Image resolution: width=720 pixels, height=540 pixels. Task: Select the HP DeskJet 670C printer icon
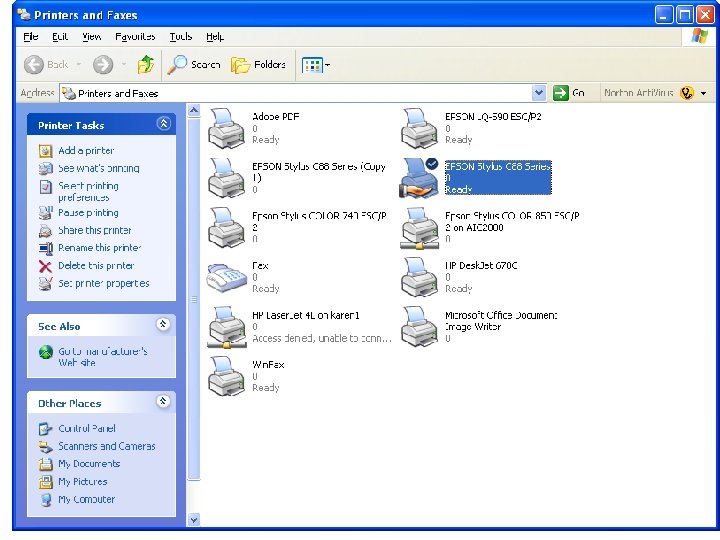(419, 277)
